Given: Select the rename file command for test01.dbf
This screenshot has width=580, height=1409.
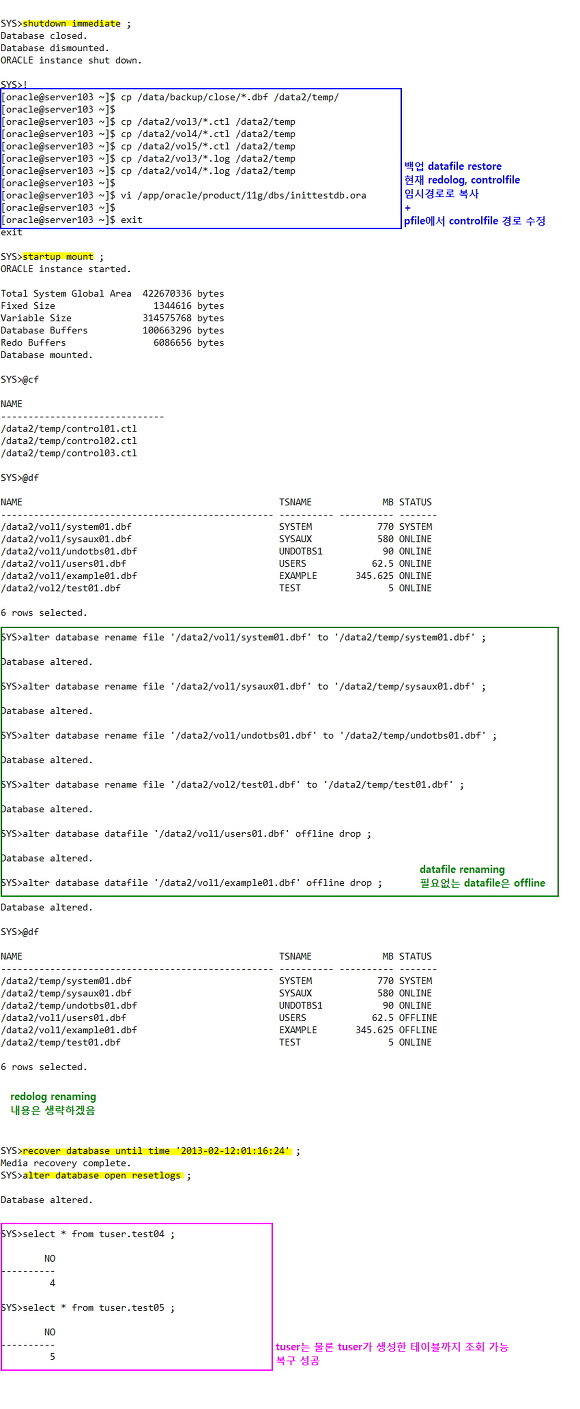Looking at the screenshot, I should [232, 785].
